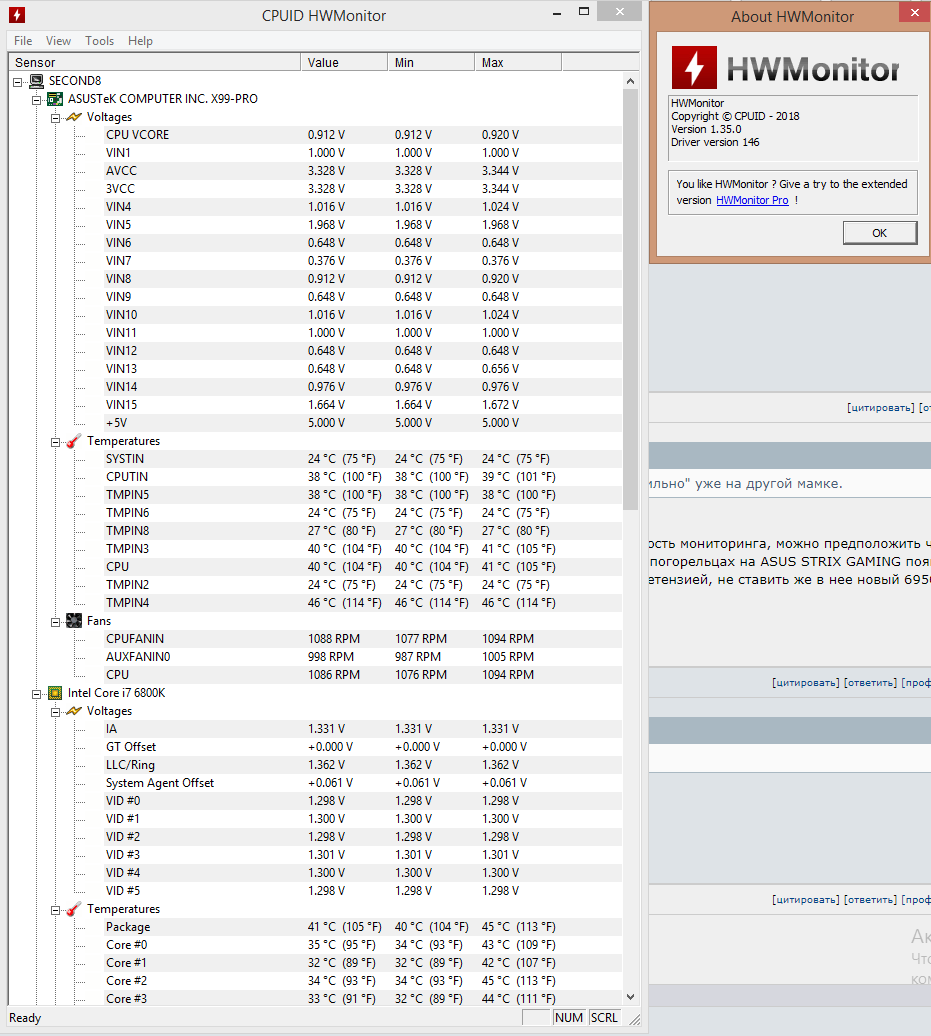Close the About HWMonitor dialog
931x1036 pixels.
[x=914, y=12]
